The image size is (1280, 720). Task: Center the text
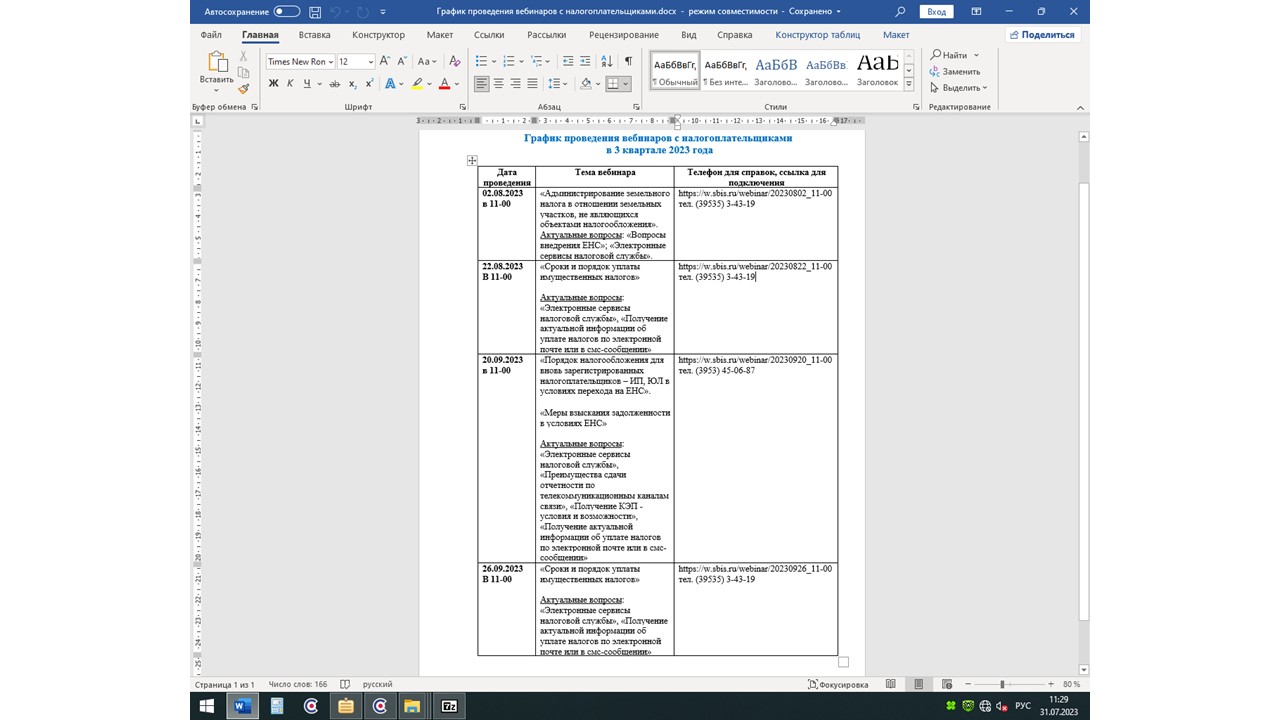tap(499, 84)
